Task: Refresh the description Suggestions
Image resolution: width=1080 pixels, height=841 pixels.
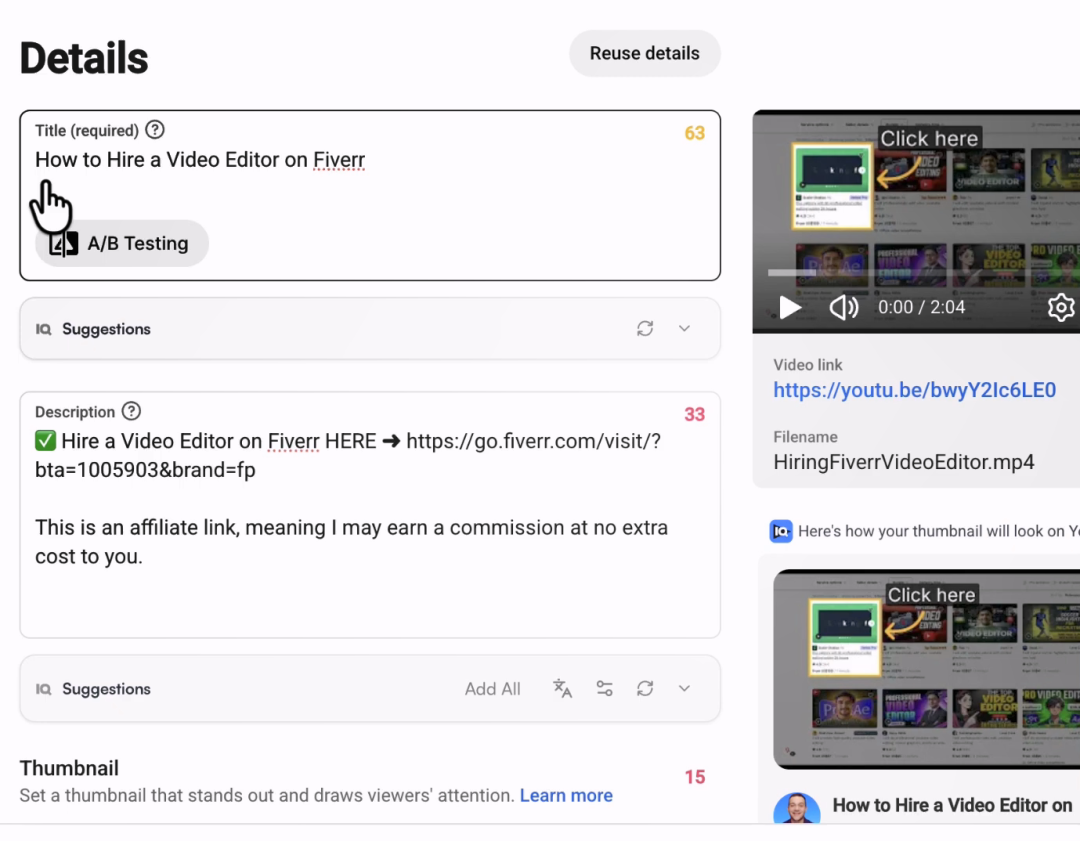Action: 645,688
